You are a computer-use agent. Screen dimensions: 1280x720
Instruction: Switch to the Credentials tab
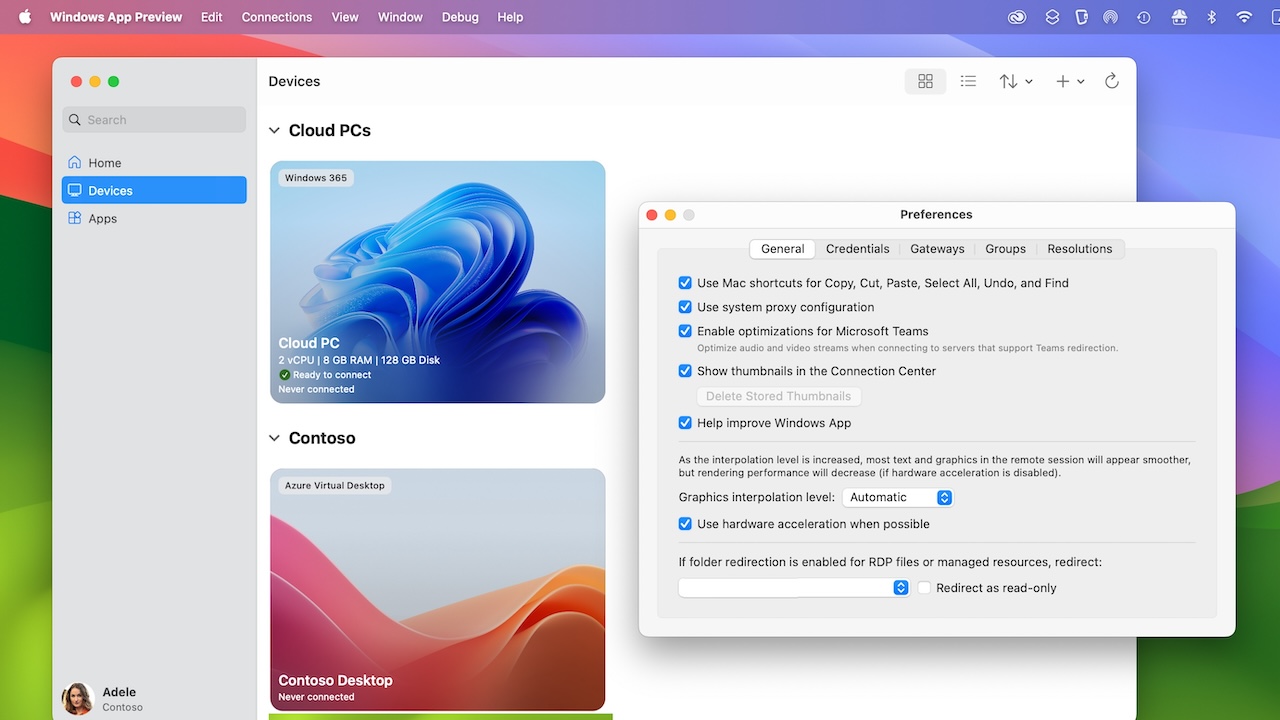[x=857, y=249]
